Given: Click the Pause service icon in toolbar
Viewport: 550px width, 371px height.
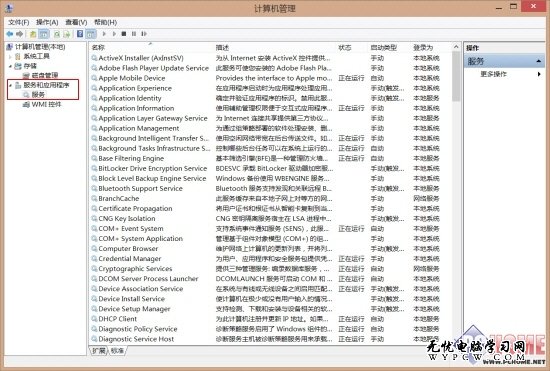Looking at the screenshot, I should tap(134, 34).
